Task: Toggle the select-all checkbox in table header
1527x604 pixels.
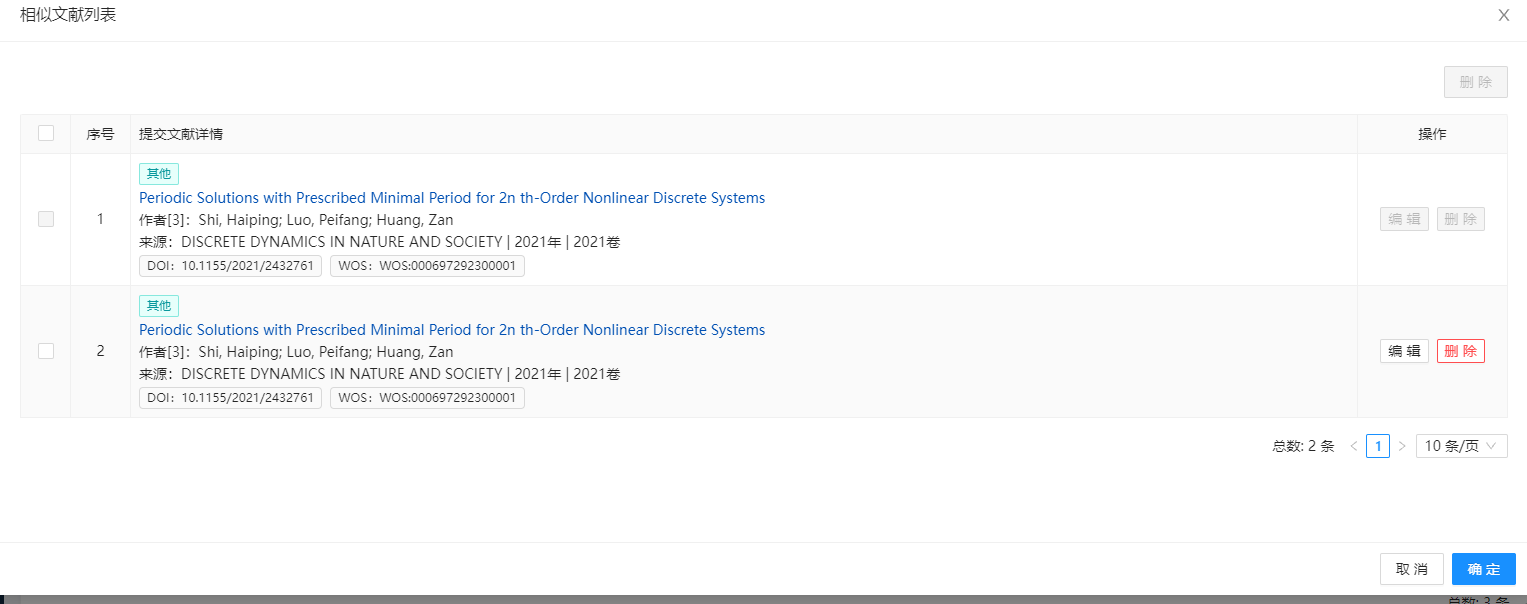Action: tap(46, 133)
